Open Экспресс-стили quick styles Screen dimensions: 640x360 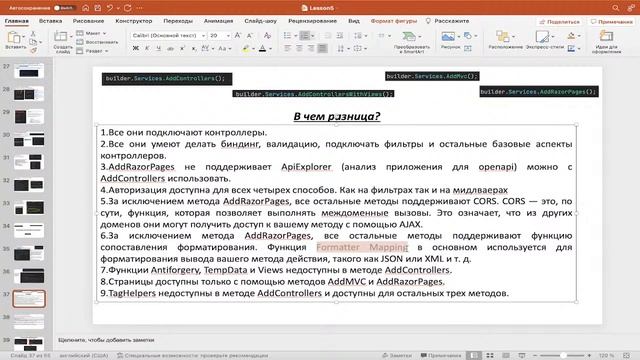point(544,40)
